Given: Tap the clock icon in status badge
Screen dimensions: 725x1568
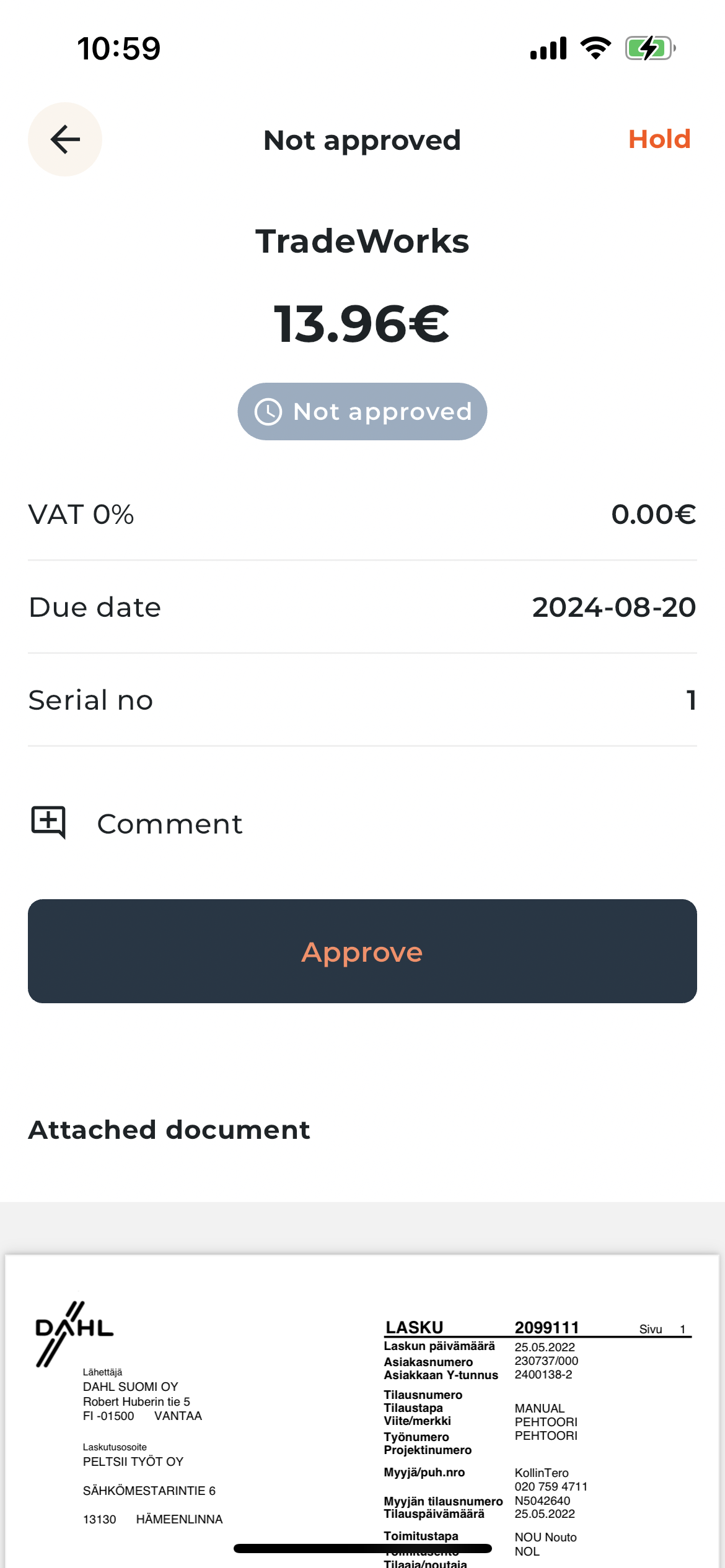Looking at the screenshot, I should [x=268, y=412].
